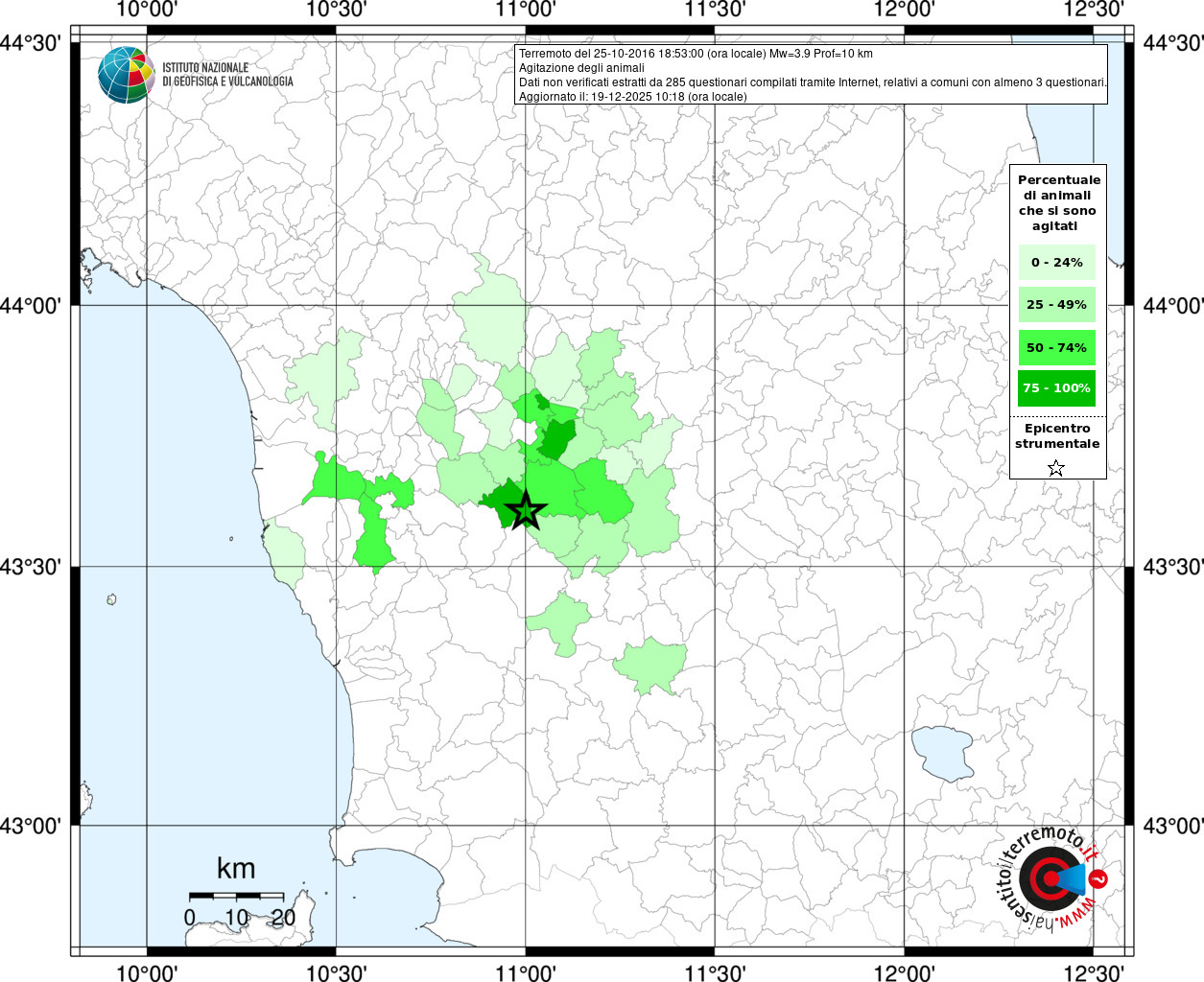
Task: Click the blue lake in the southeast
Action: 941,751
